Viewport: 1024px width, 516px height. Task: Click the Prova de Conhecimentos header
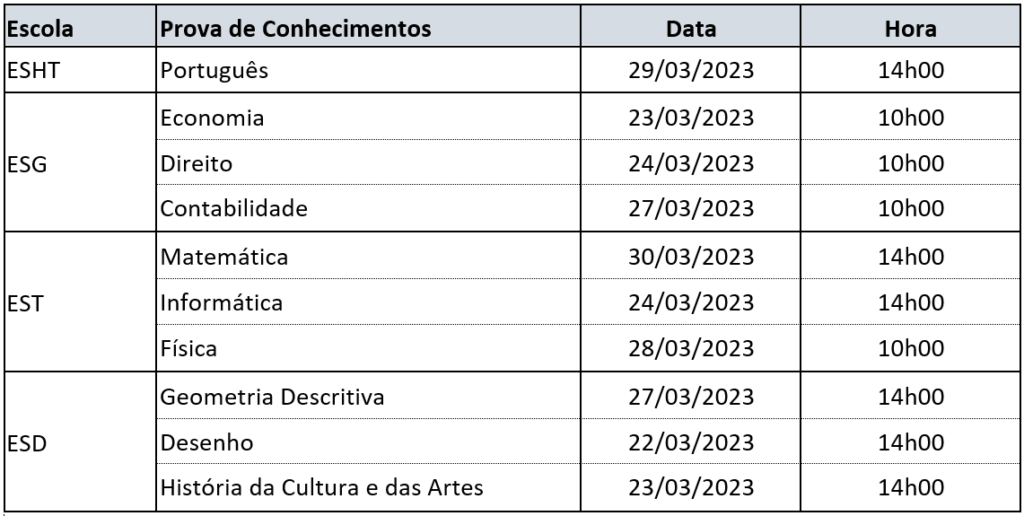[x=368, y=27]
